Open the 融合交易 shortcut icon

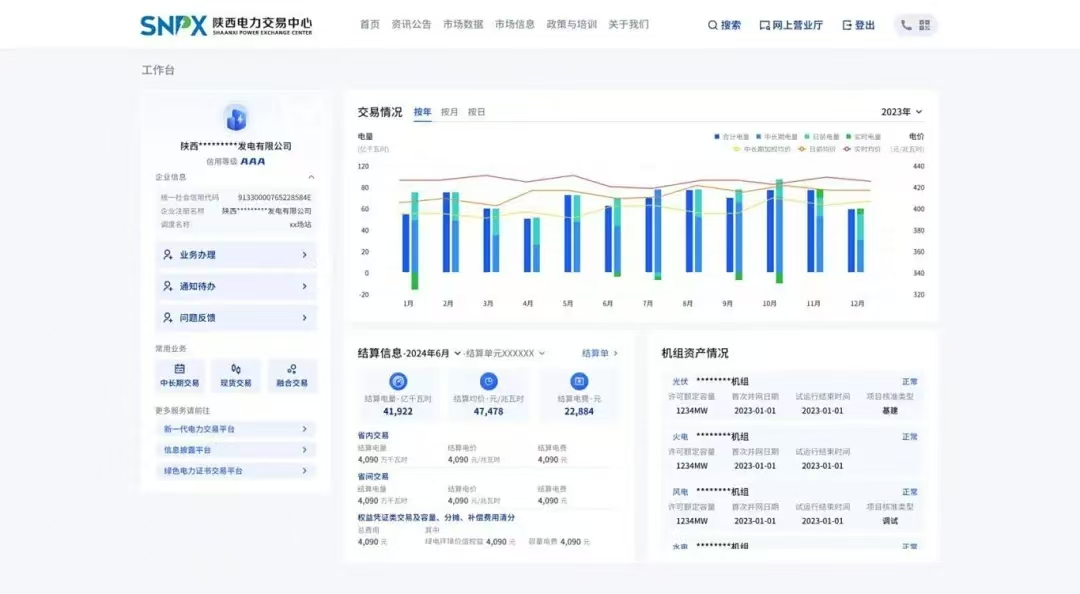[292, 369]
